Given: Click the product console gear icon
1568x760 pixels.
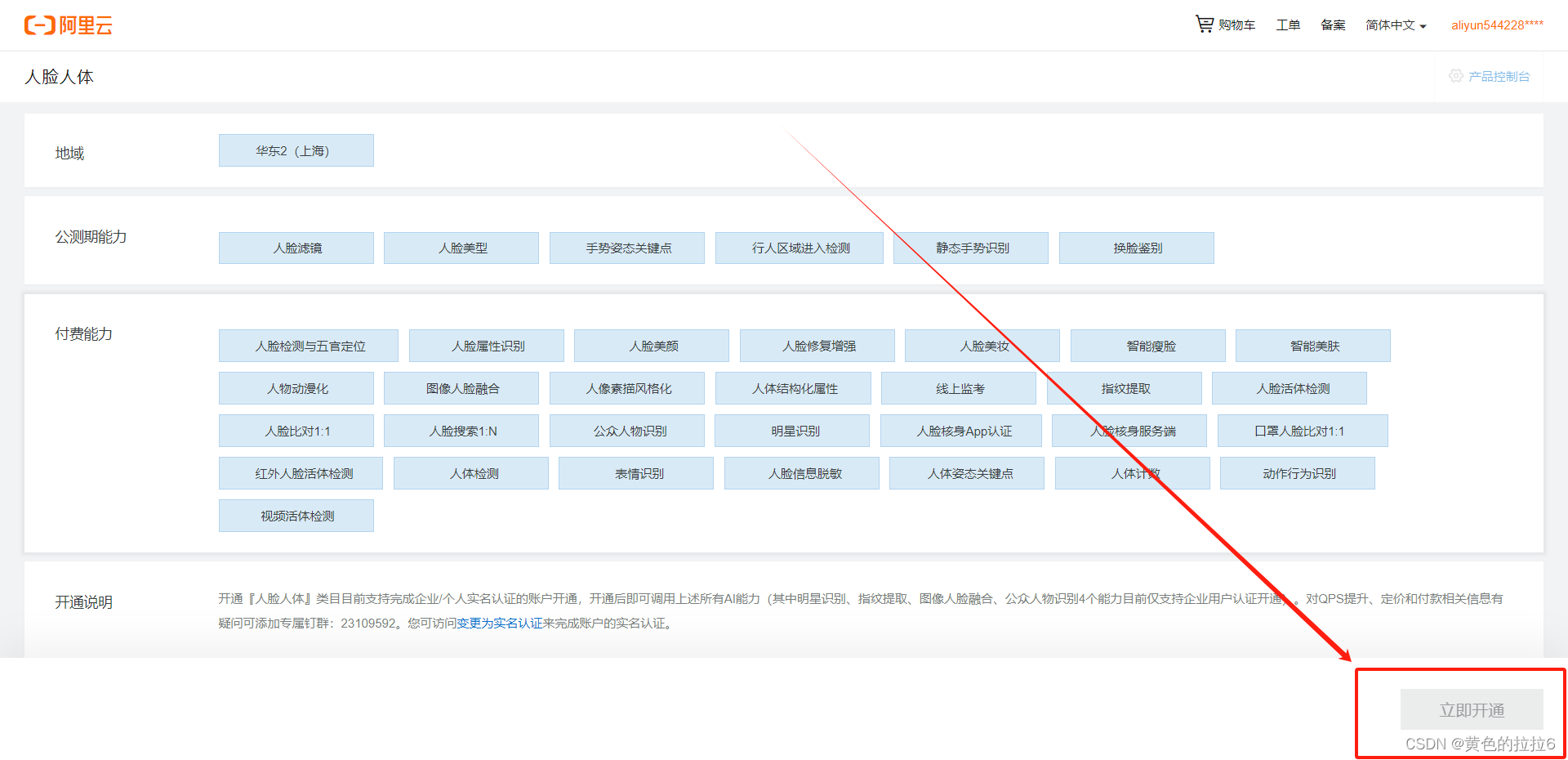Looking at the screenshot, I should [1456, 76].
